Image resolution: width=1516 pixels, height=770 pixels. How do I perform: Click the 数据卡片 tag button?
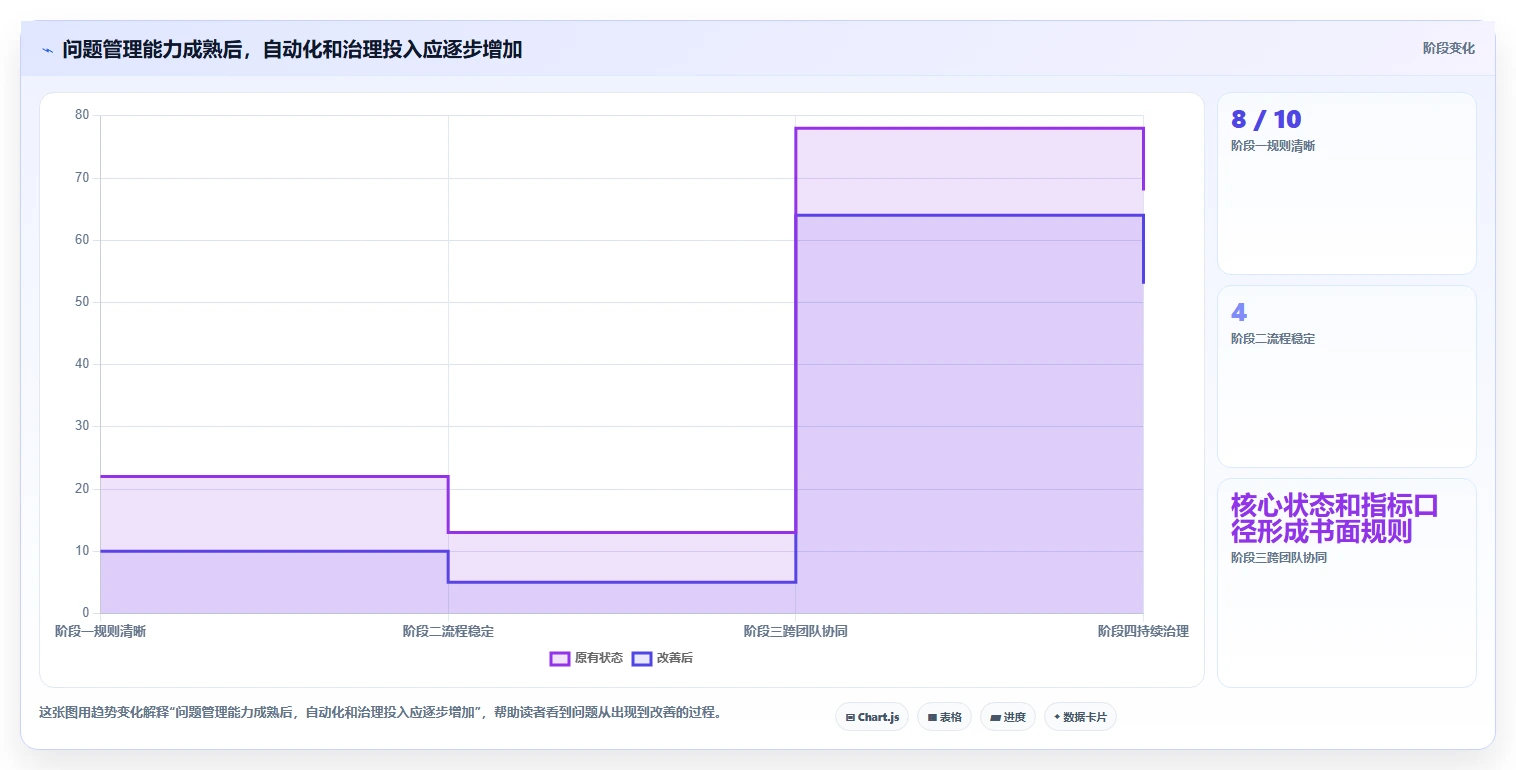coord(1080,717)
